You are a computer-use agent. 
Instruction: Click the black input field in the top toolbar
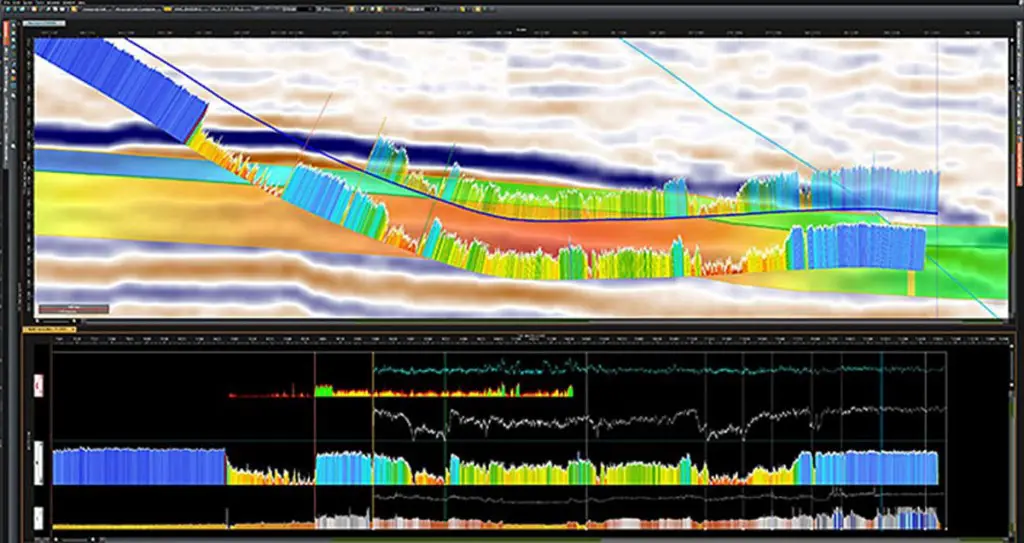click(x=304, y=9)
